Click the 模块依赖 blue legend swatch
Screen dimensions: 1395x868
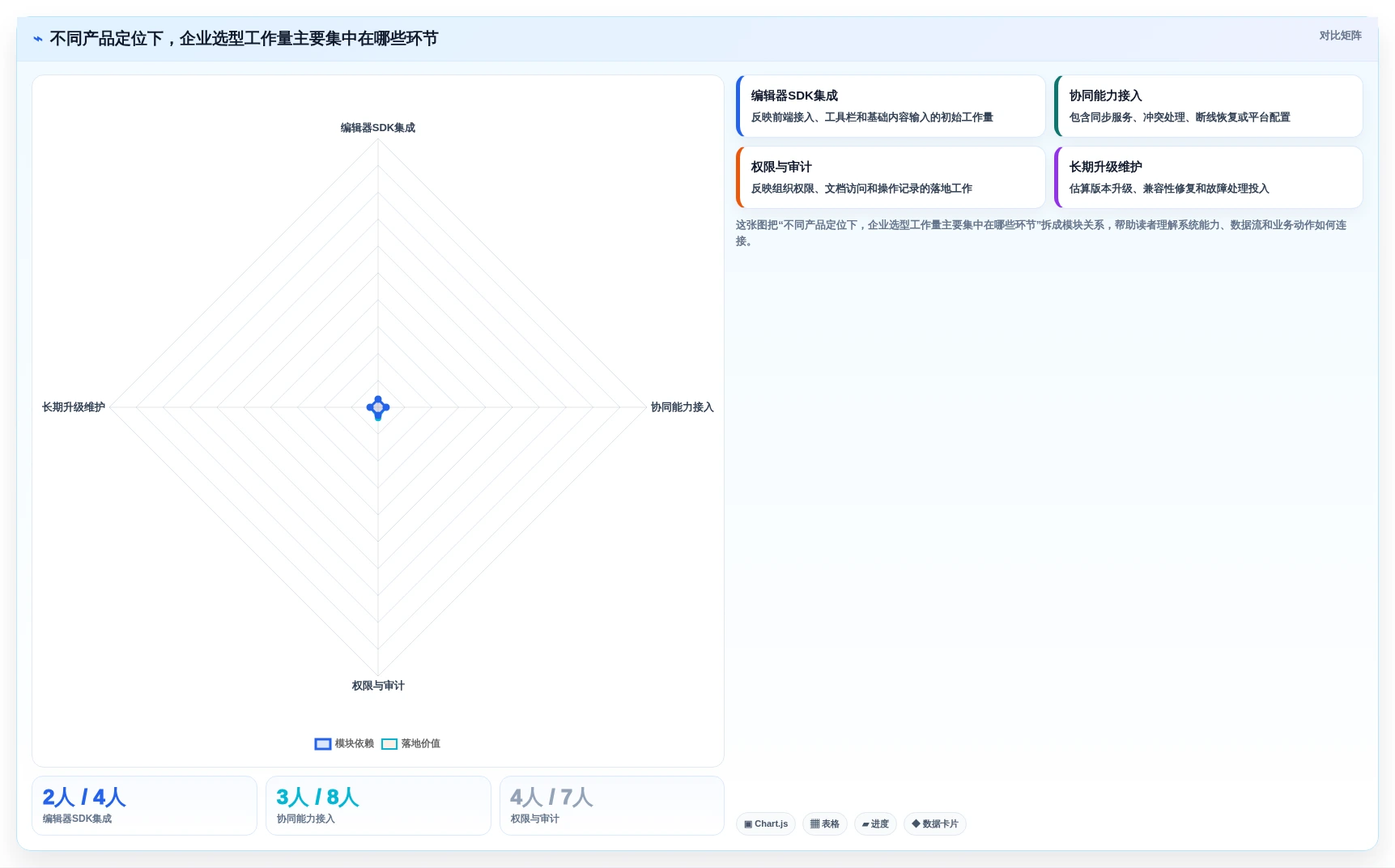[323, 744]
